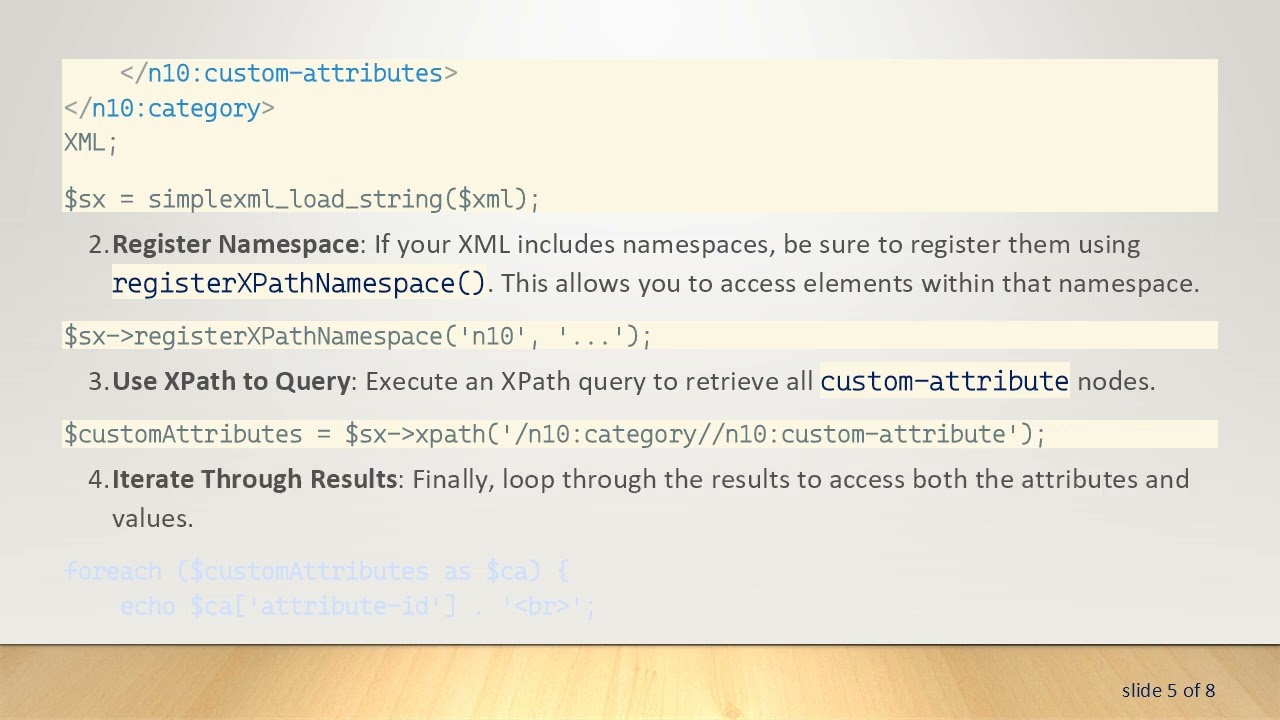This screenshot has width=1280, height=720.
Task: Click the inline custom-attribute code term
Action: pyautogui.click(x=944, y=381)
